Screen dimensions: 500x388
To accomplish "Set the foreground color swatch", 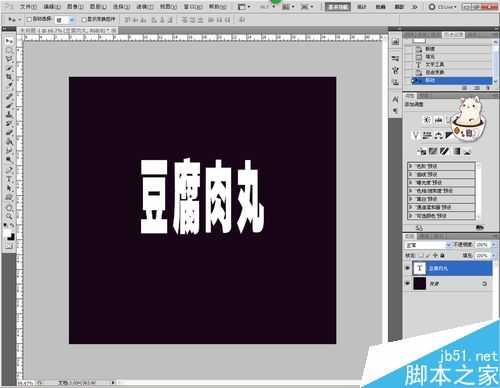I will tap(8, 234).
